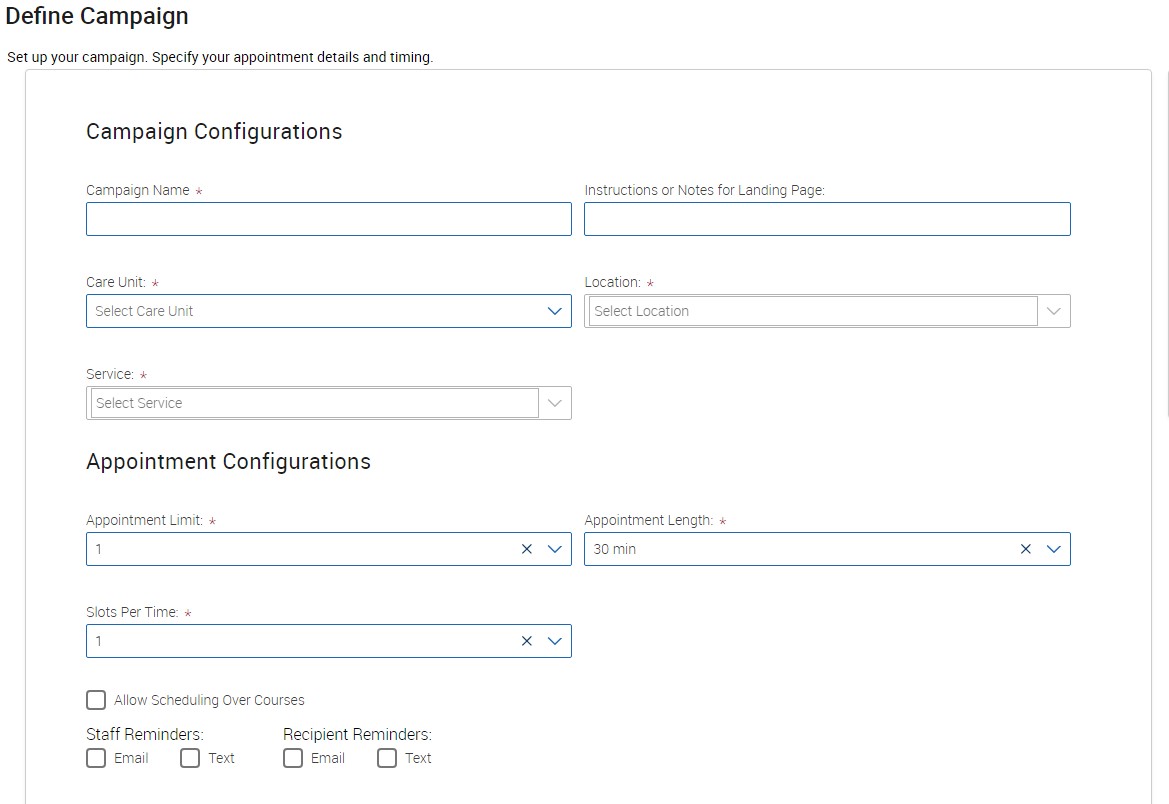Click the Care Unit chevron arrow
Screen dimensions: 1169x804
click(555, 311)
